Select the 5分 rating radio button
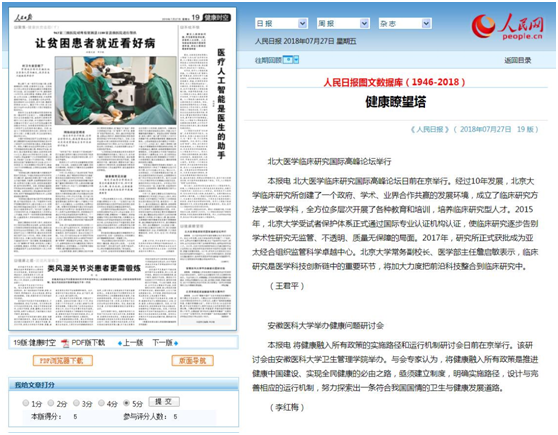Screen dimensions: 558x435 coord(126,403)
